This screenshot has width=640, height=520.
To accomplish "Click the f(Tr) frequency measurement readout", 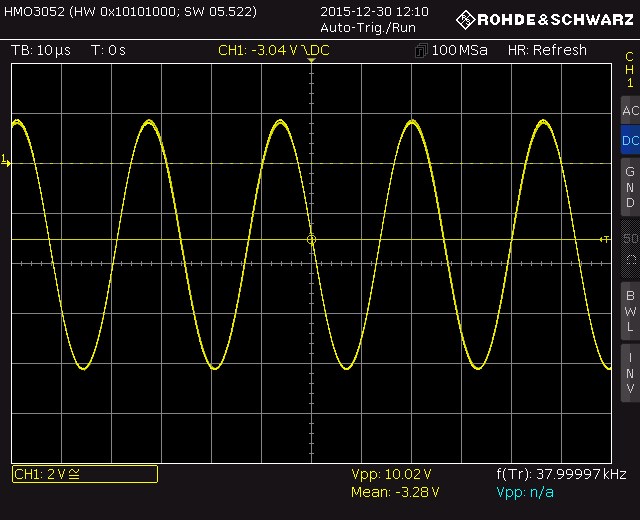I will tap(561, 474).
